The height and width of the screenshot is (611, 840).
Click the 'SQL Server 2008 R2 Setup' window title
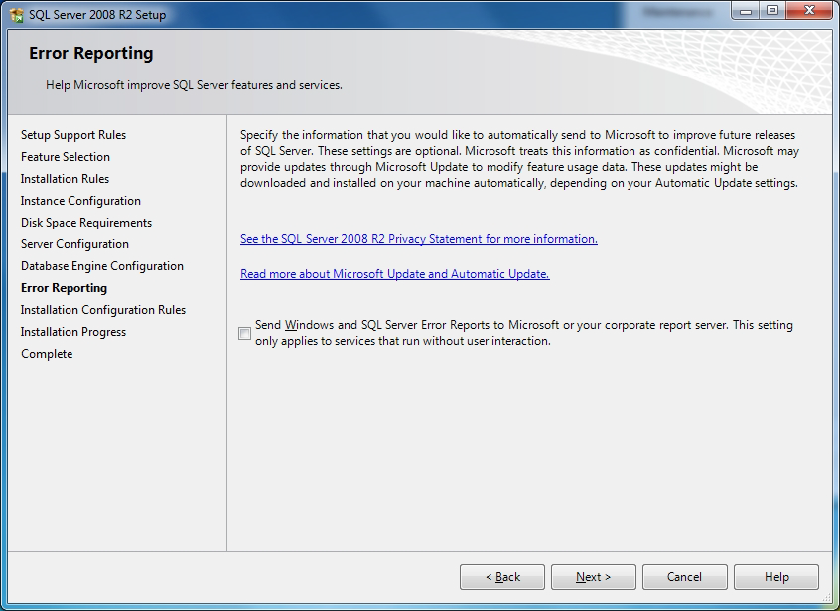(98, 15)
